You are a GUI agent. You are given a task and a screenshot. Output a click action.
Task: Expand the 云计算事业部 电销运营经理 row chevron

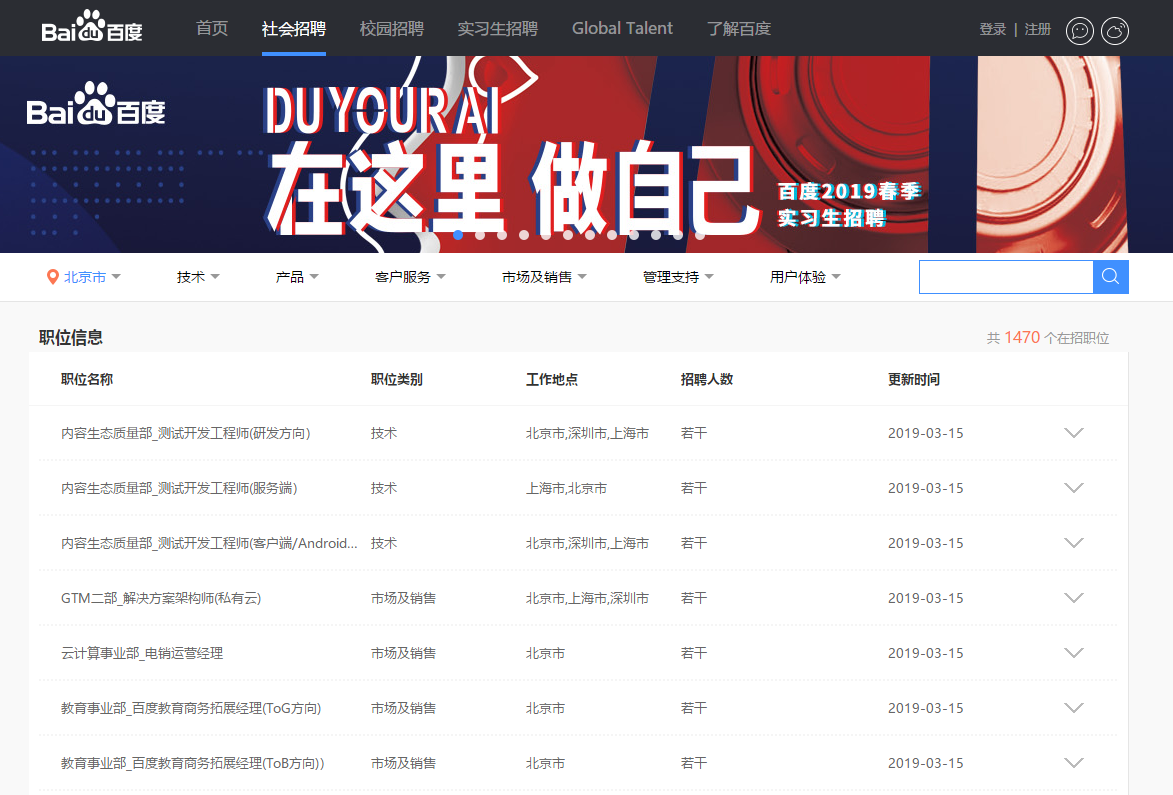(x=1074, y=653)
